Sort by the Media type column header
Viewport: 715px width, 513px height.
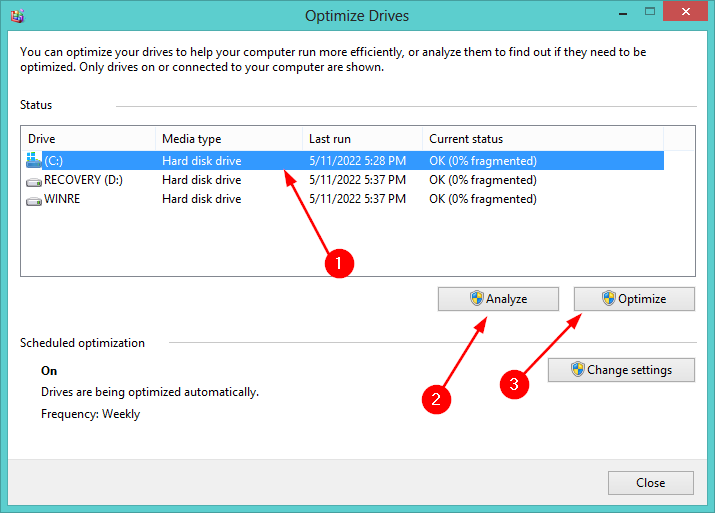pos(229,139)
